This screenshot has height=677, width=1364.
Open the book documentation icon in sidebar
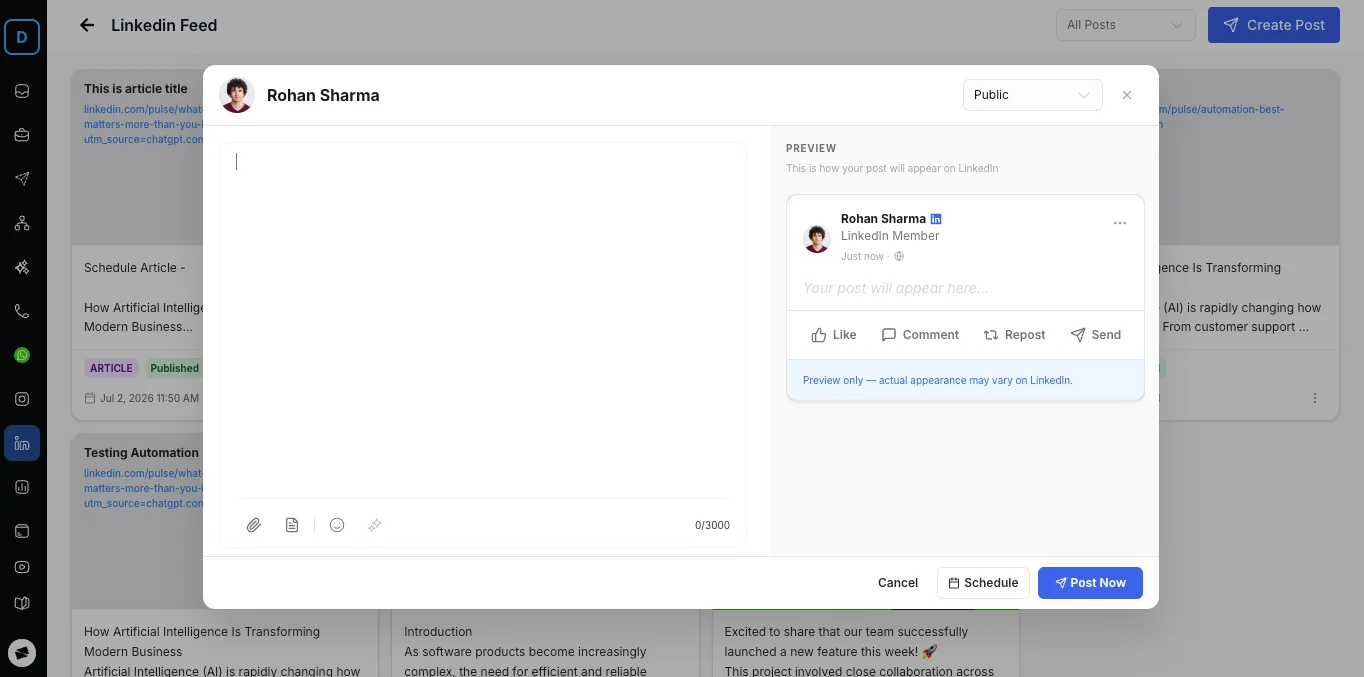[22, 603]
